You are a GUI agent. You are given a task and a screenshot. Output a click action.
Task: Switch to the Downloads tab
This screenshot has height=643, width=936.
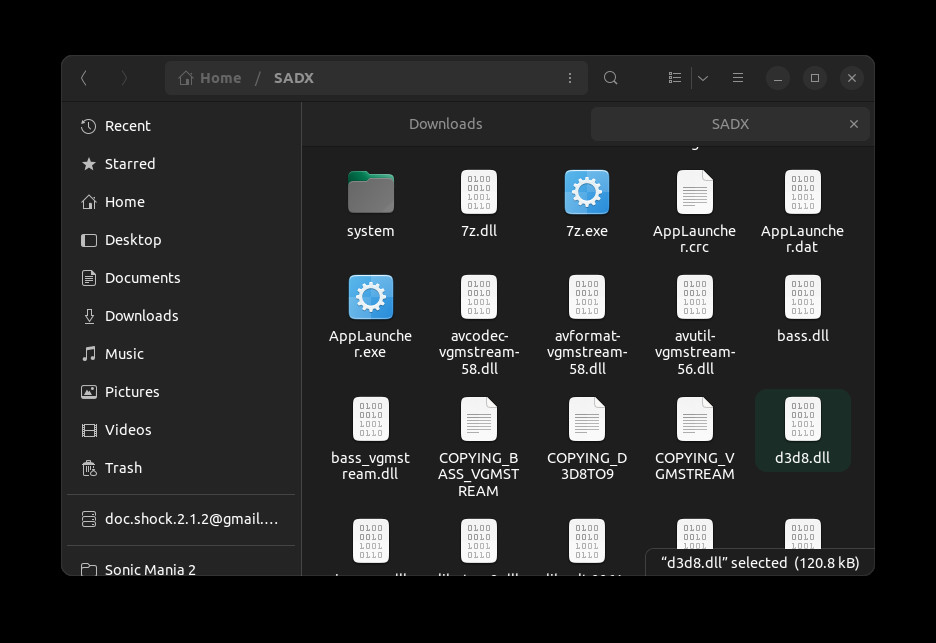pos(445,124)
